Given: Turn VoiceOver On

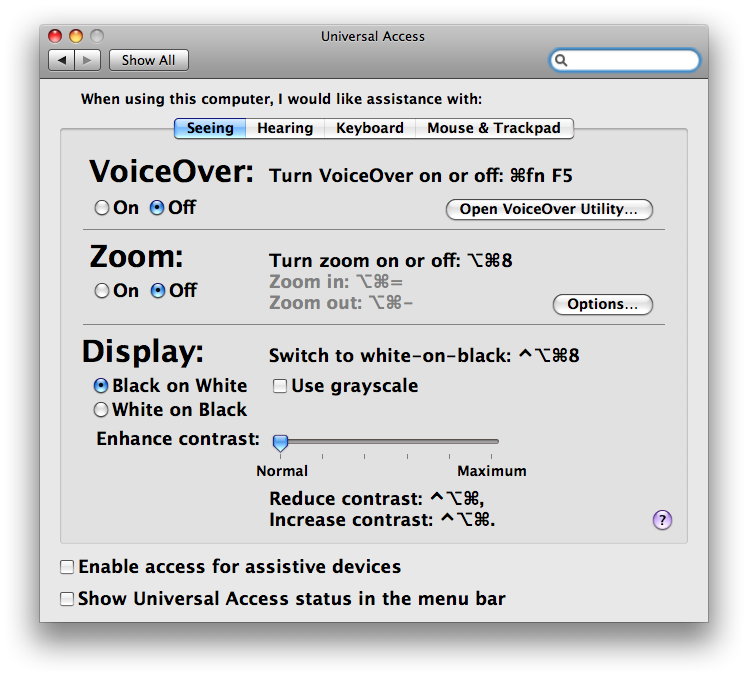Looking at the screenshot, I should (102, 208).
